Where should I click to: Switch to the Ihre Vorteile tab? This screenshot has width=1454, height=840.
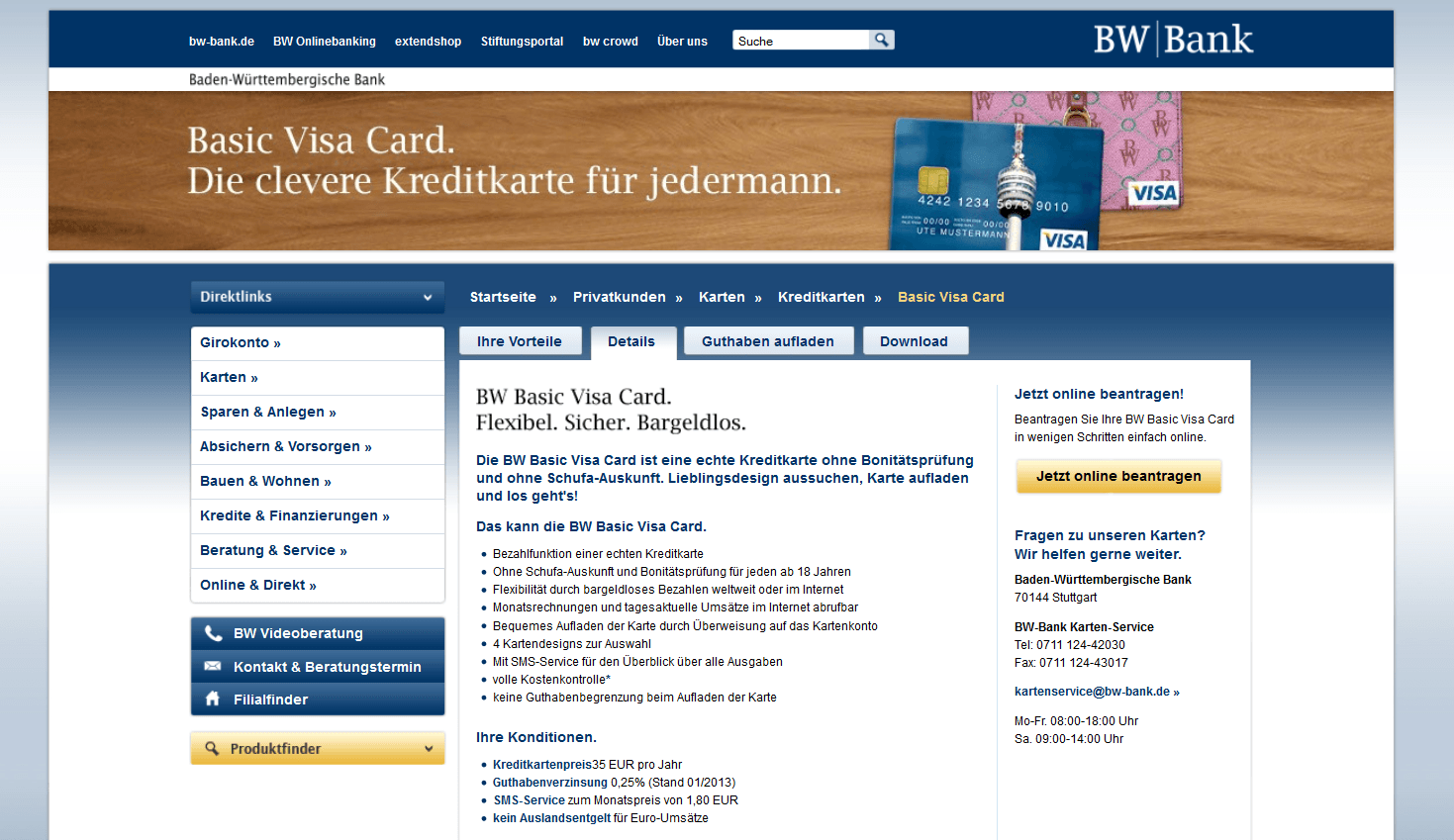pyautogui.click(x=520, y=341)
